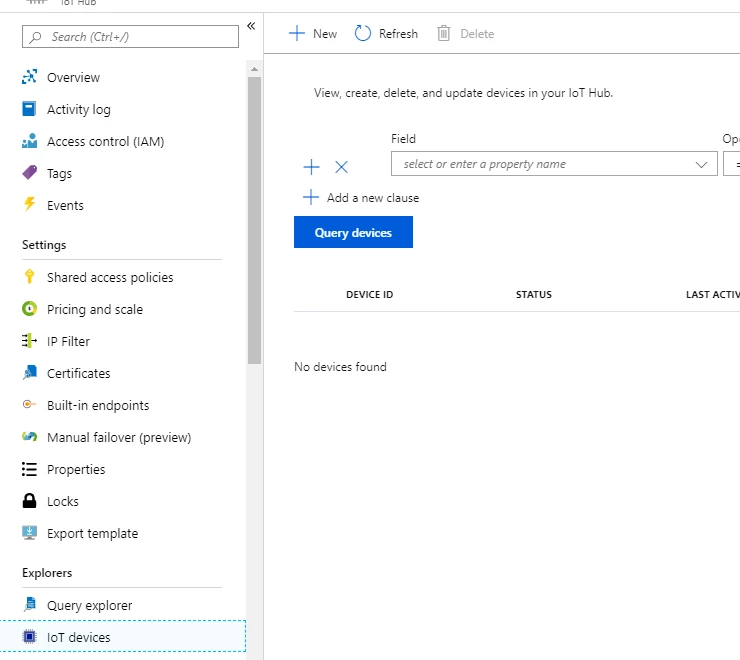Click the New toolbar button label

325,34
